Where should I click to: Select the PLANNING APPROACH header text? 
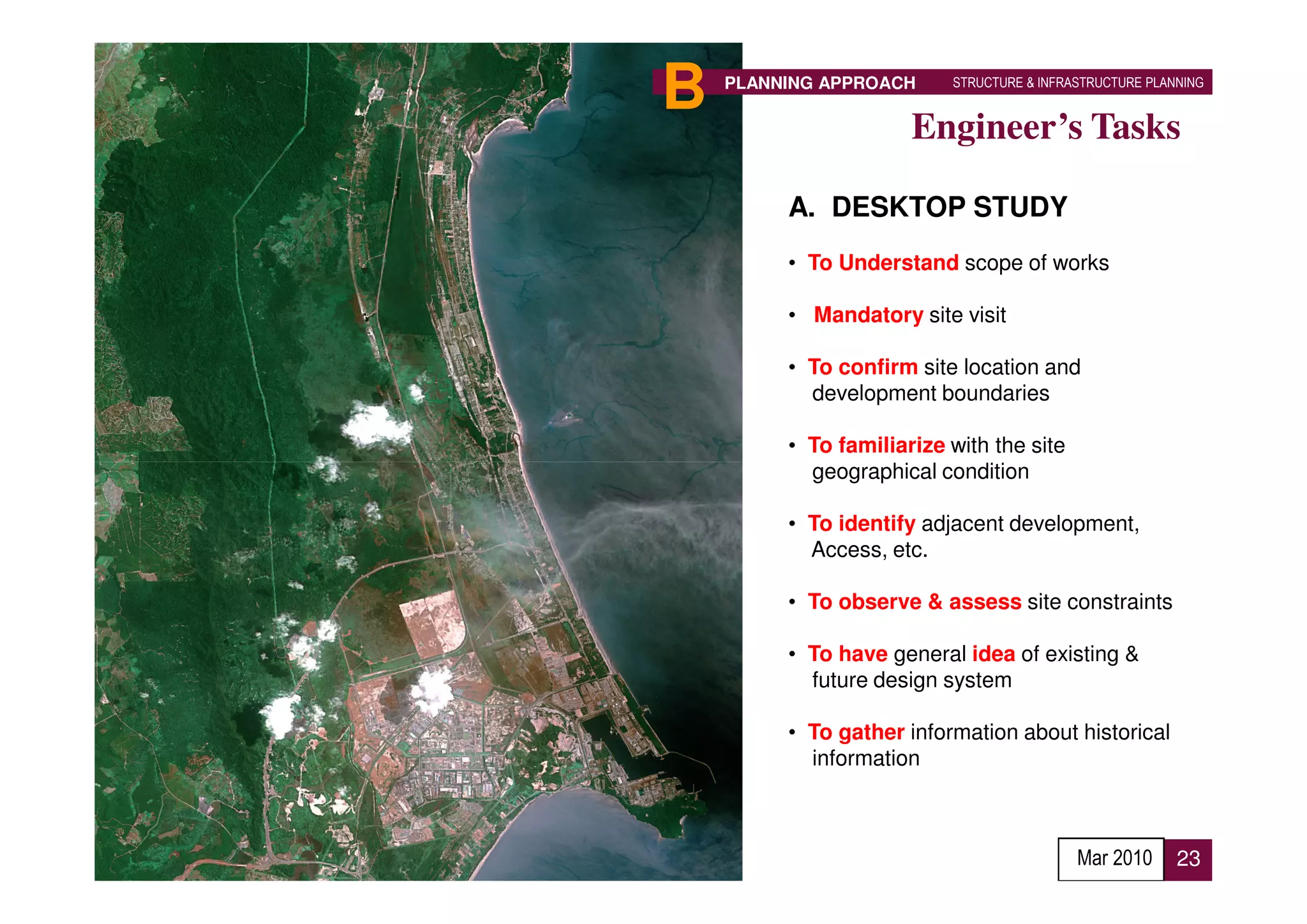[819, 83]
